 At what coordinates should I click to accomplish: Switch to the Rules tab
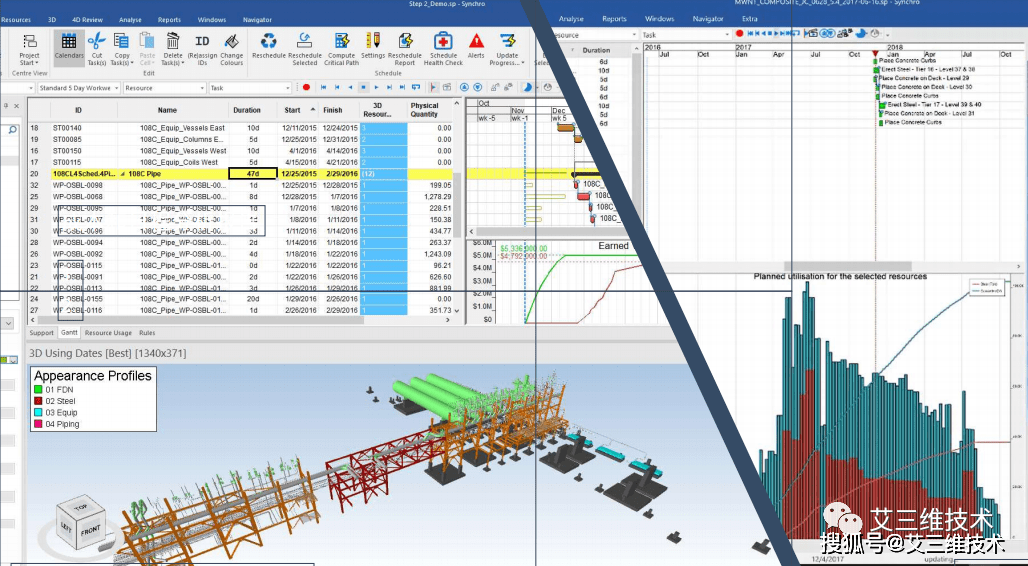(x=147, y=333)
